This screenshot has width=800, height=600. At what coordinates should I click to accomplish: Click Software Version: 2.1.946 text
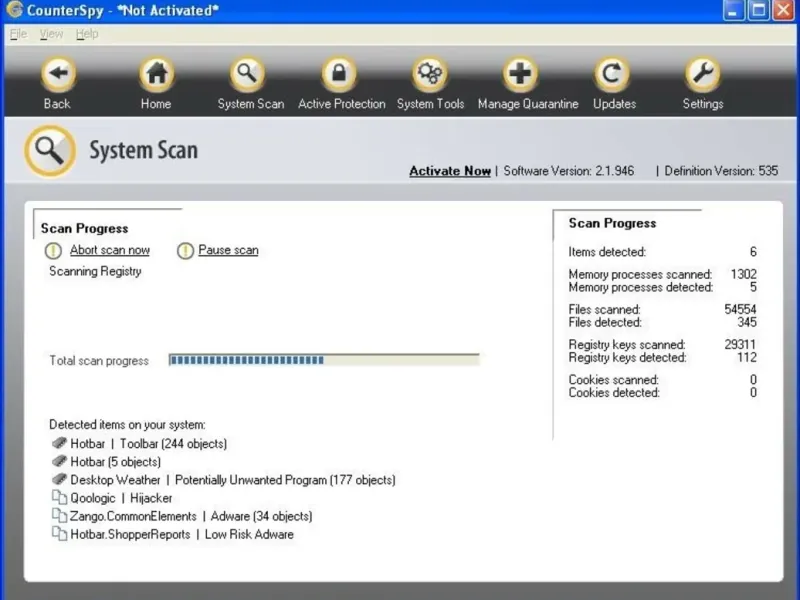[x=569, y=171]
